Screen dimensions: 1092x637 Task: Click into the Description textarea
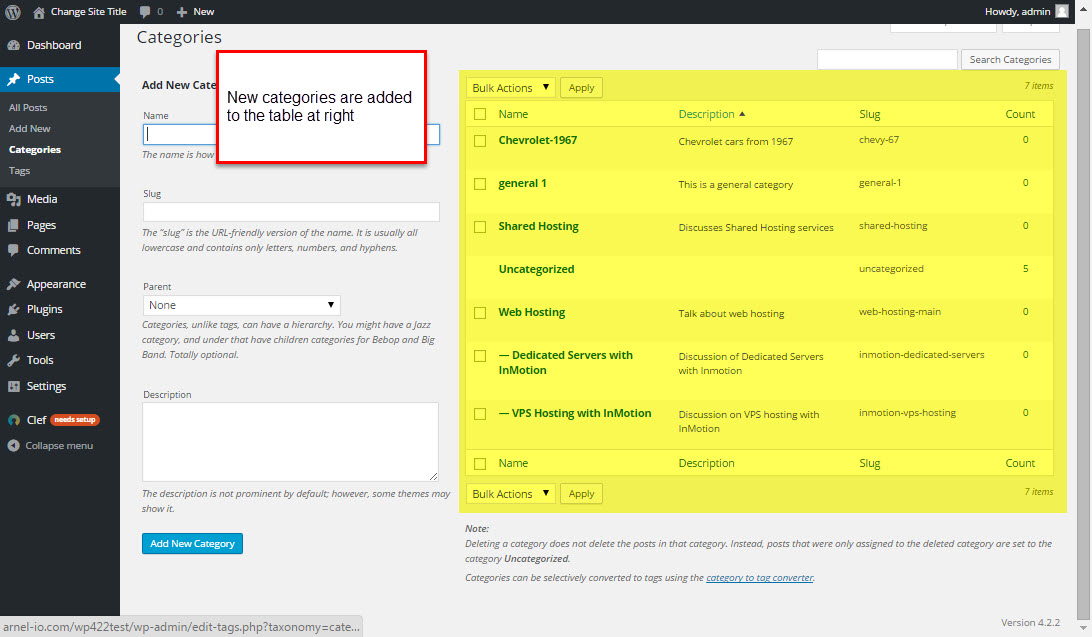(290, 442)
